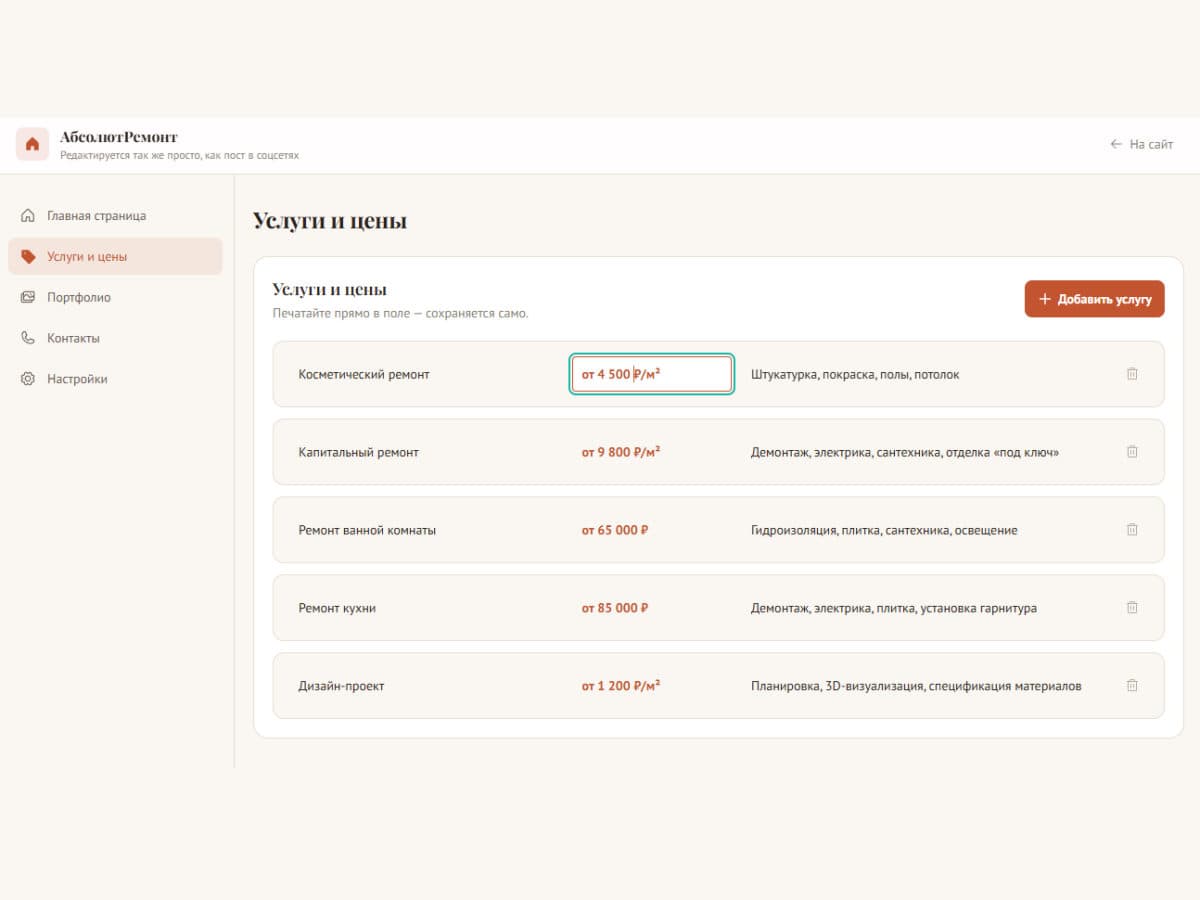The image size is (1200, 900).
Task: Open the Контакты section
Action: [x=115, y=338]
